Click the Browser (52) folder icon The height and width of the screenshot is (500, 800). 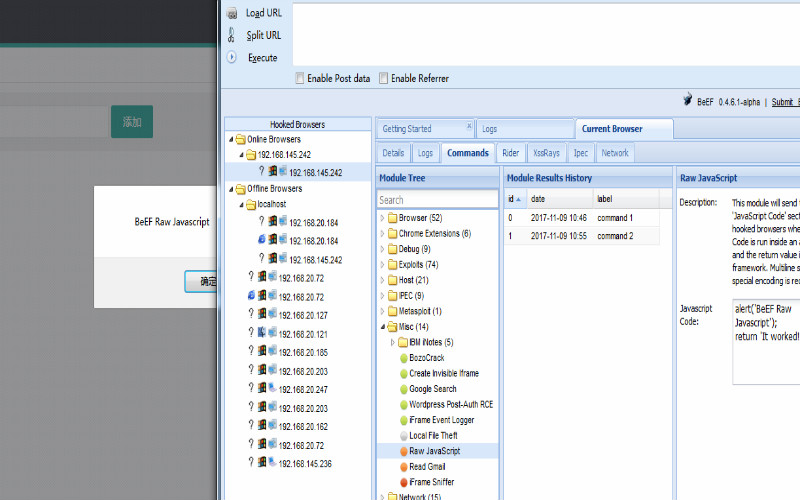(392, 218)
